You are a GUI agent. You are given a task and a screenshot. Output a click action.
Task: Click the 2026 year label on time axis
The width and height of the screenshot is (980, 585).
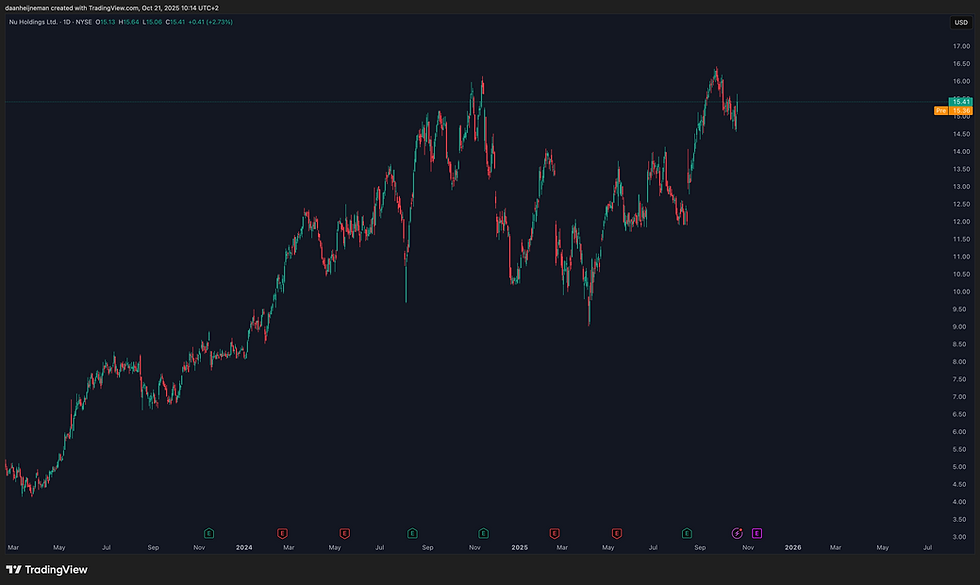792,548
